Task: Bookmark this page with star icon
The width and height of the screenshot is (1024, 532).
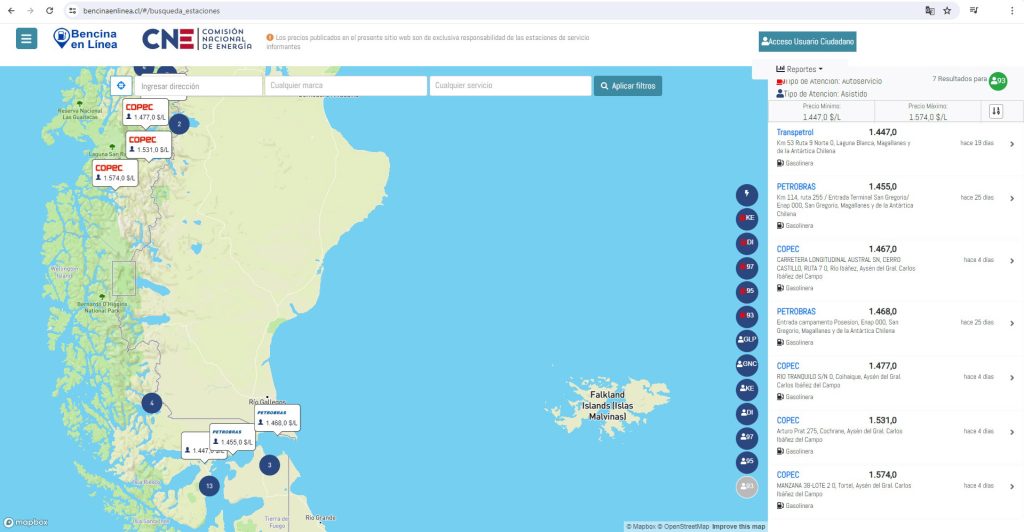Action: click(x=946, y=10)
